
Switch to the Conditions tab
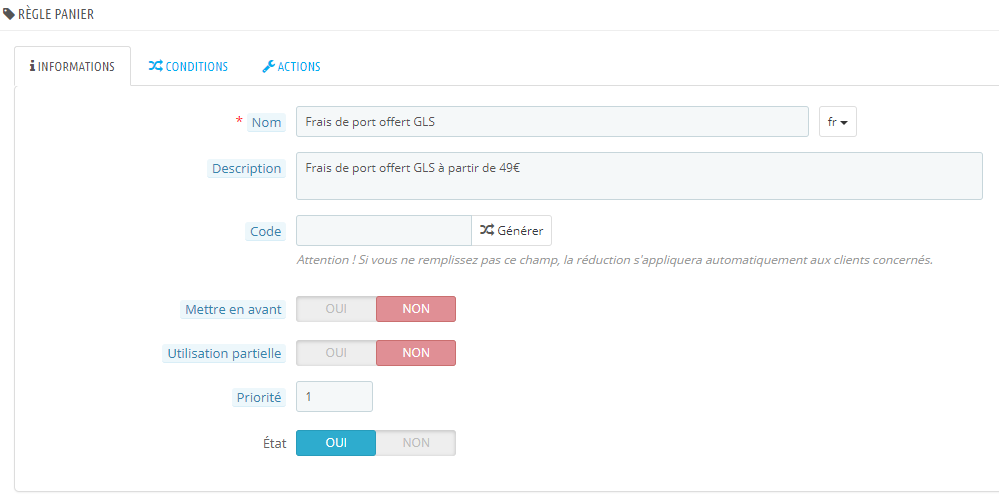[188, 66]
